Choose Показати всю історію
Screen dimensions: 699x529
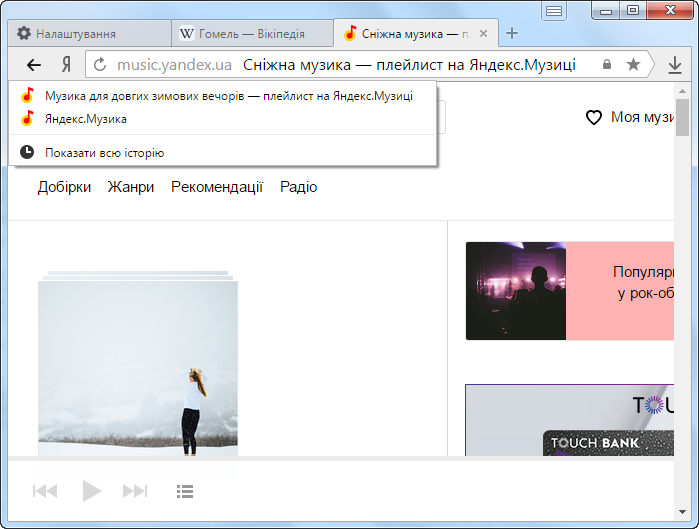(222, 153)
